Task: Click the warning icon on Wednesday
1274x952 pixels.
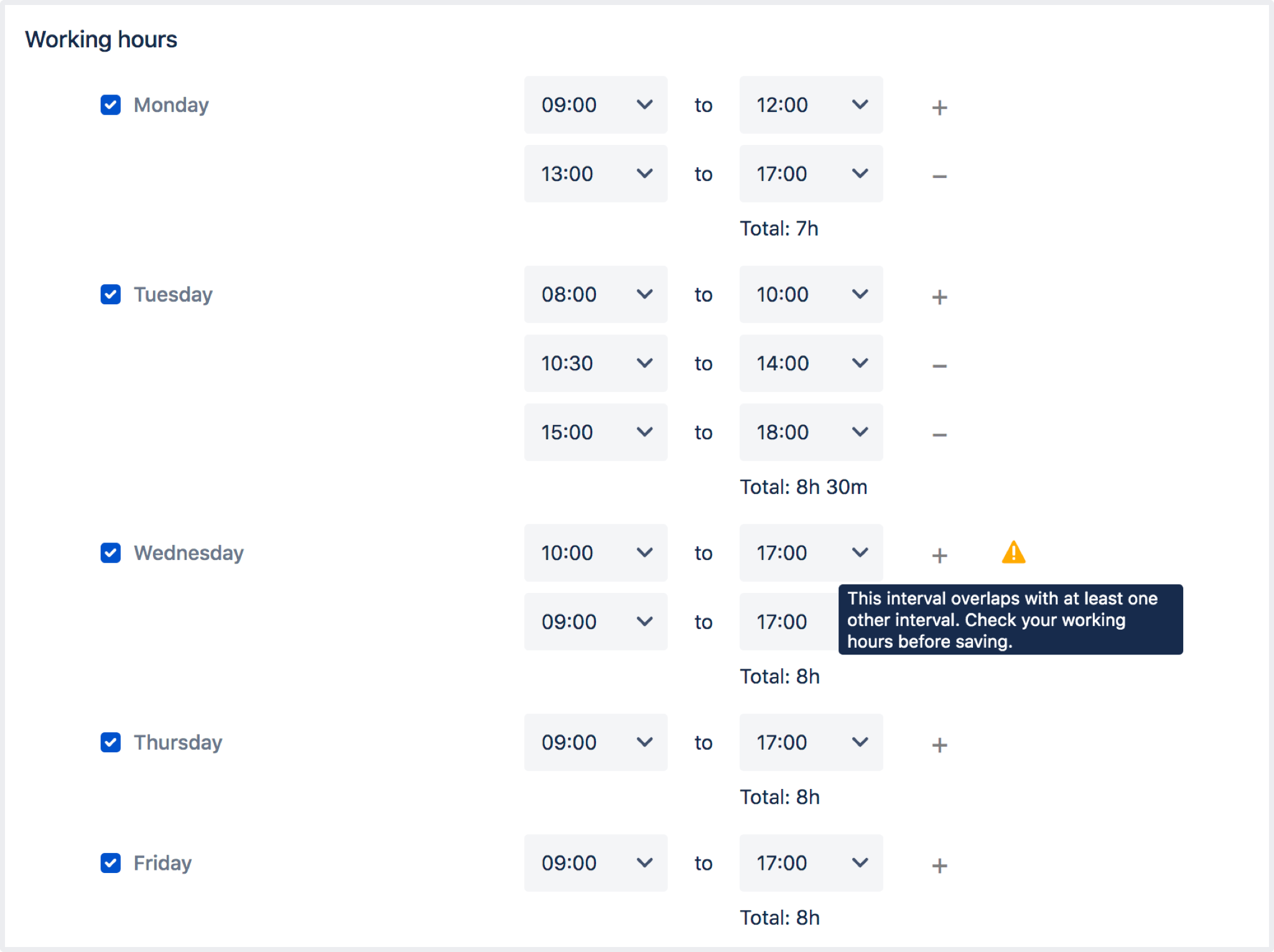Action: pos(1013,552)
